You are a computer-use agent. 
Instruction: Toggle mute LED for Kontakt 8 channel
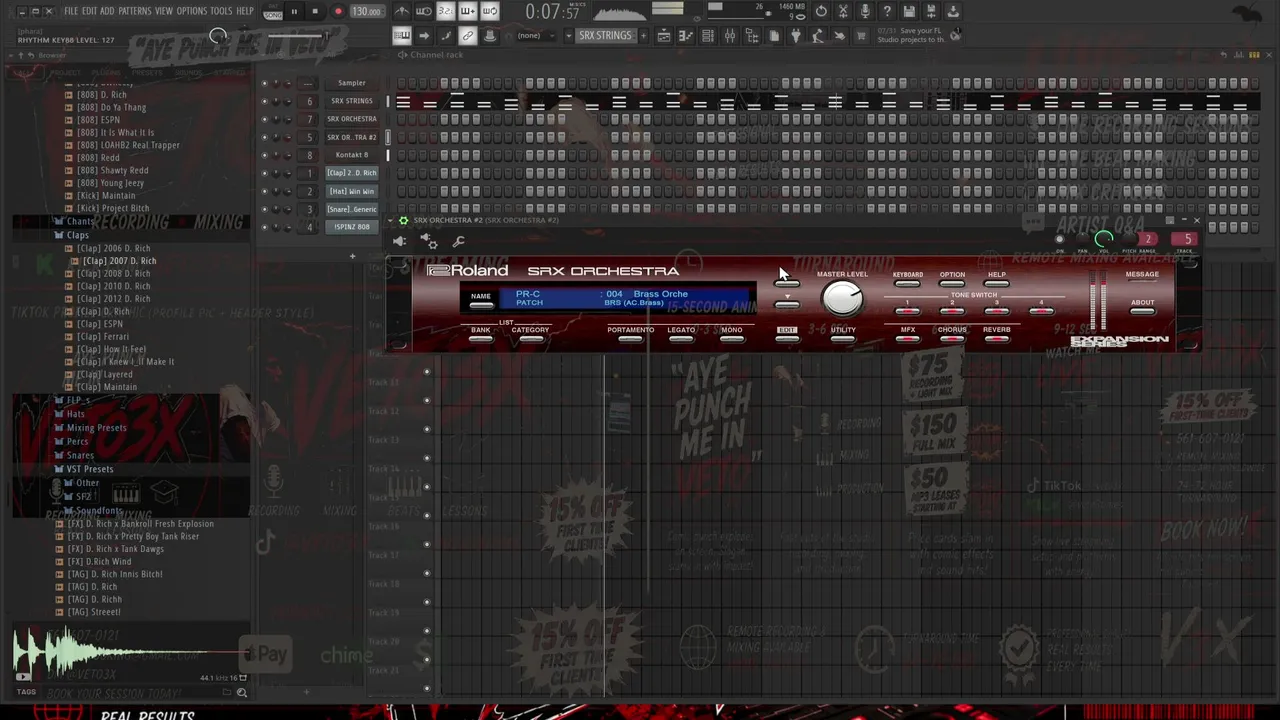(x=265, y=155)
